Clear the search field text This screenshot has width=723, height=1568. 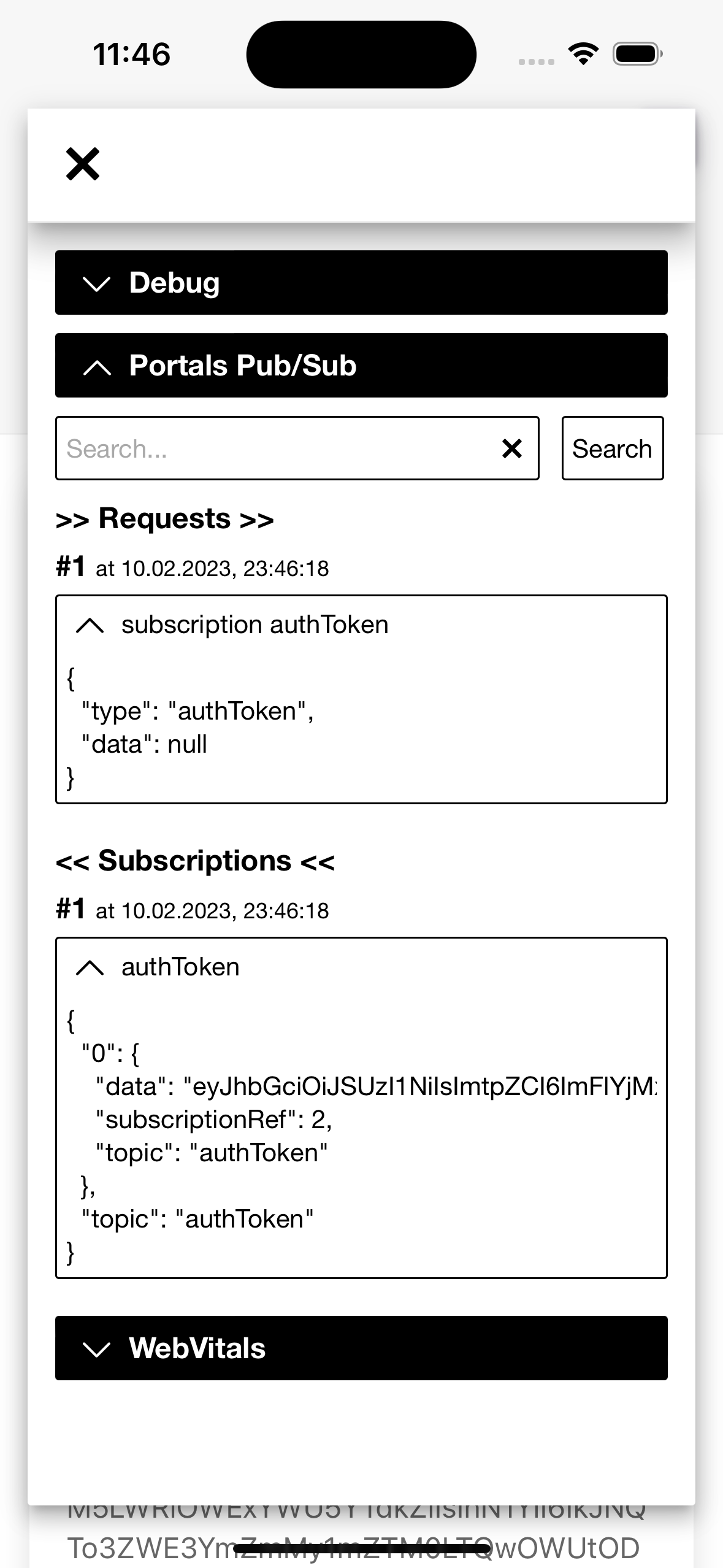(x=512, y=448)
